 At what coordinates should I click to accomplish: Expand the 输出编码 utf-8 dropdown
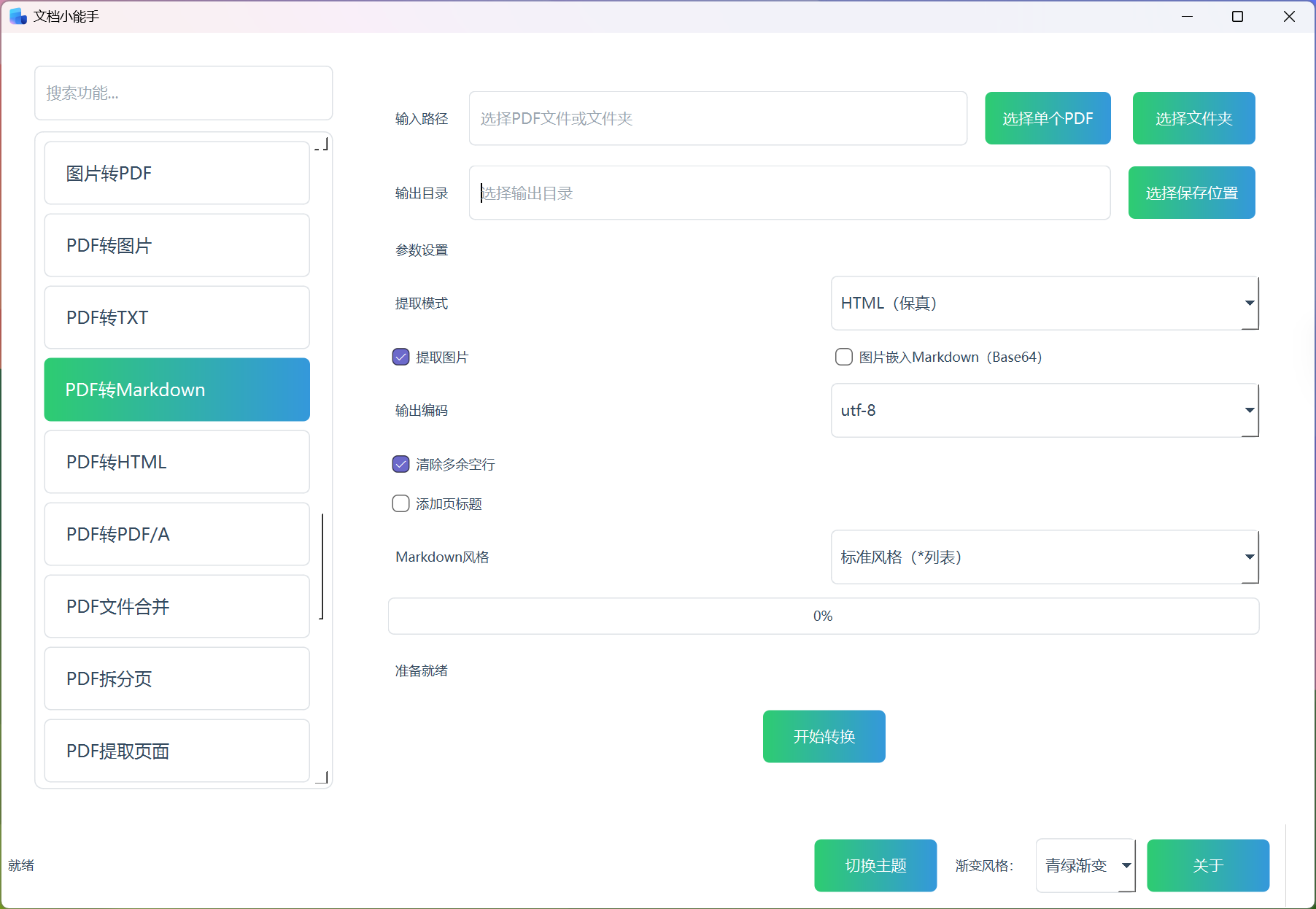pyautogui.click(x=1044, y=410)
